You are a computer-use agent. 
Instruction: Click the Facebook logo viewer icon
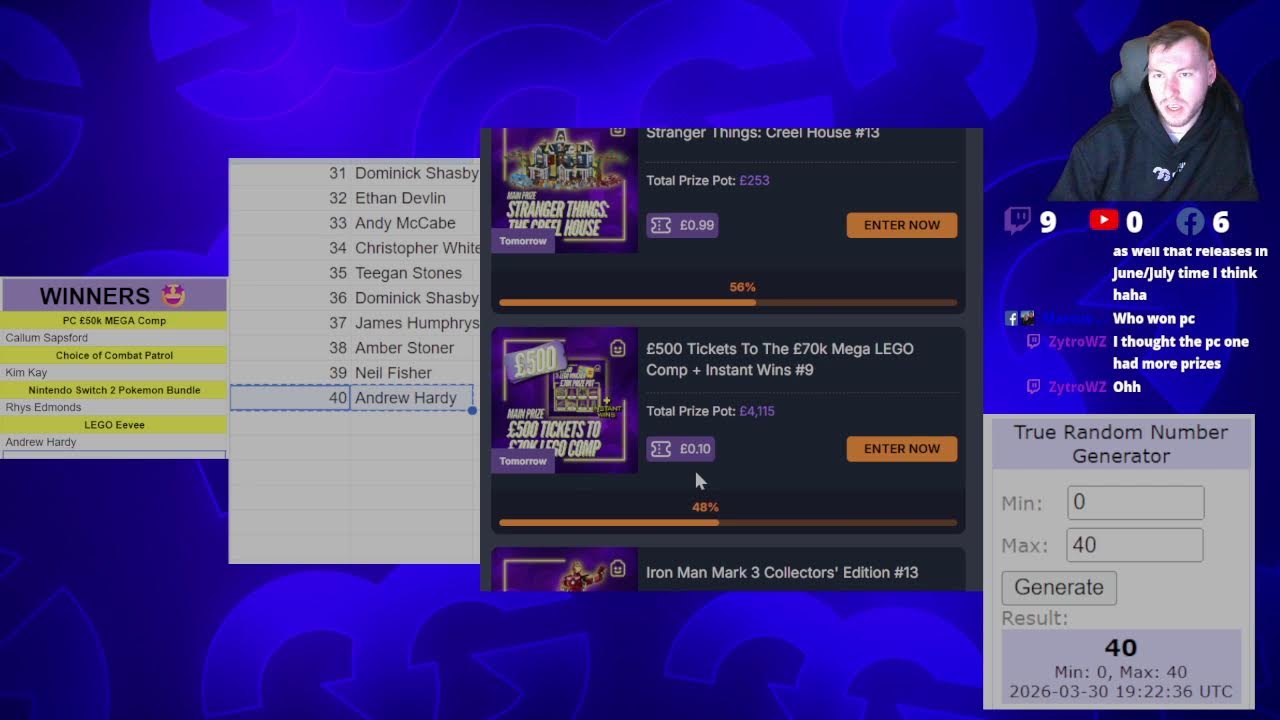[1190, 221]
